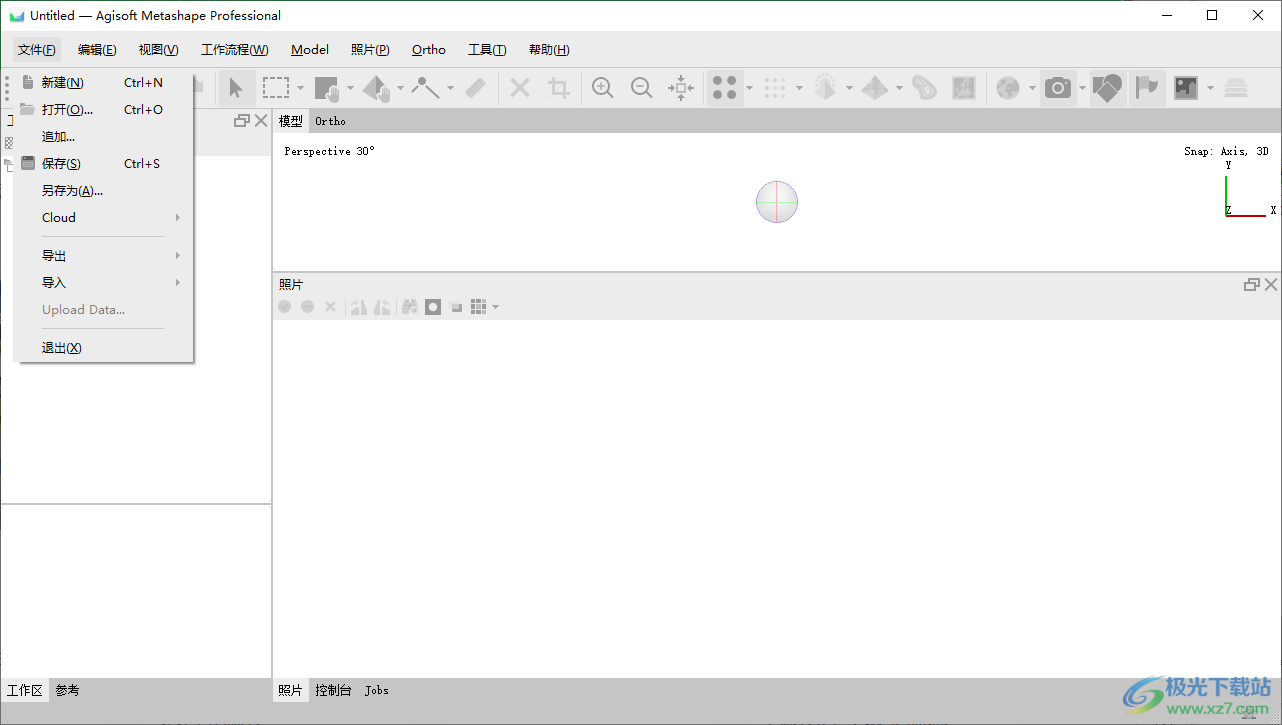This screenshot has width=1282, height=725.
Task: Open photos pane view mode dropdown
Action: 496,307
